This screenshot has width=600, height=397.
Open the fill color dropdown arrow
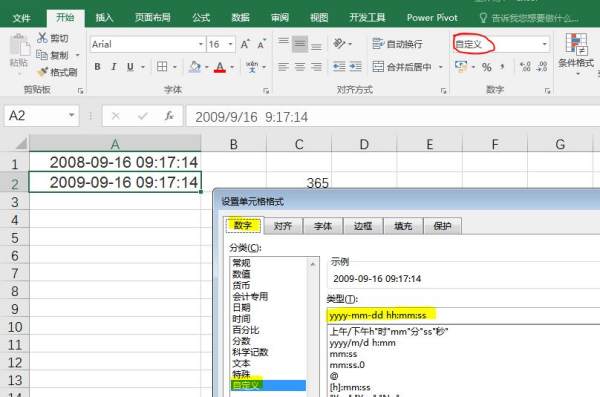point(207,67)
